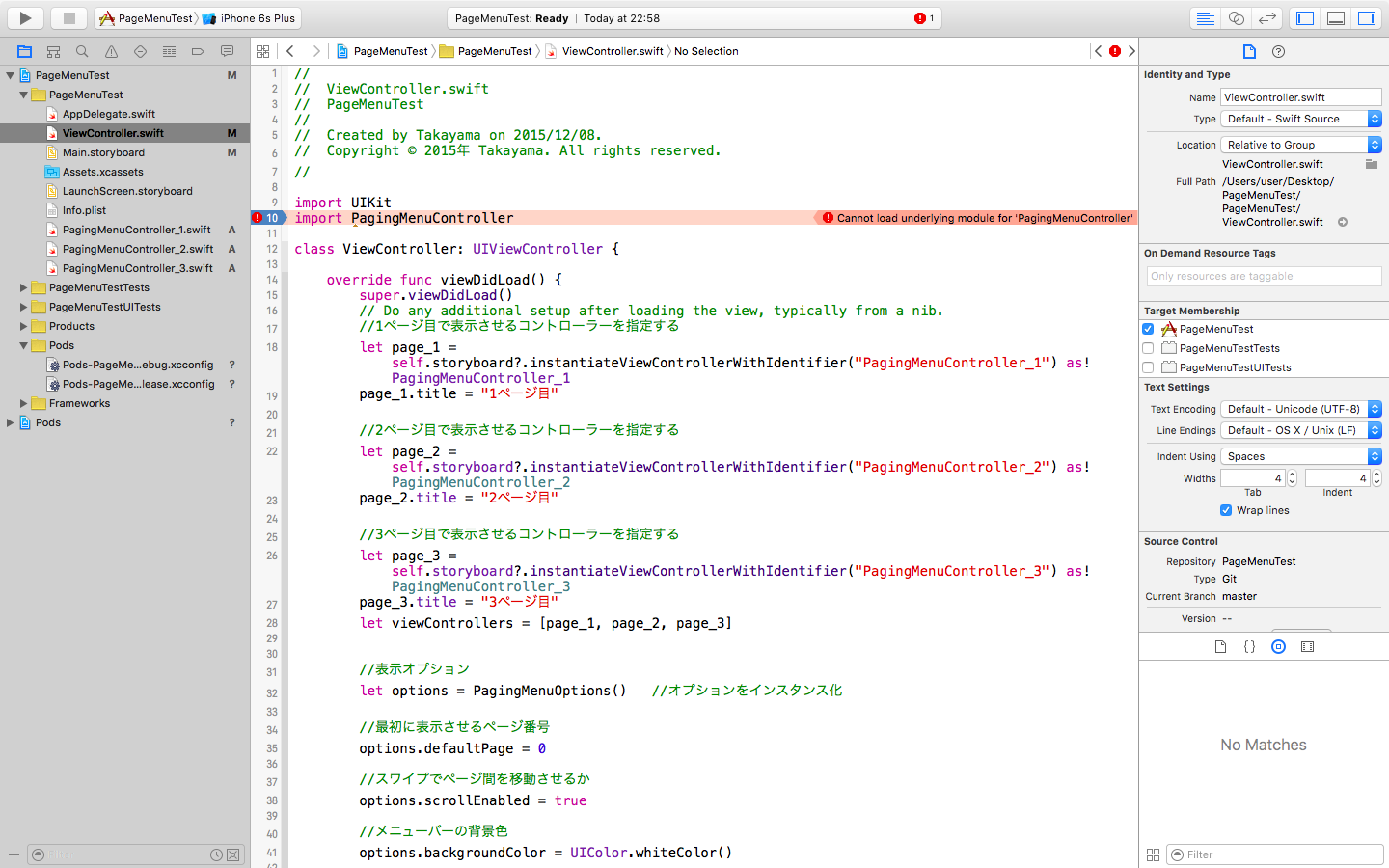Show the Debug area
1389x868 pixels.
[x=1336, y=16]
